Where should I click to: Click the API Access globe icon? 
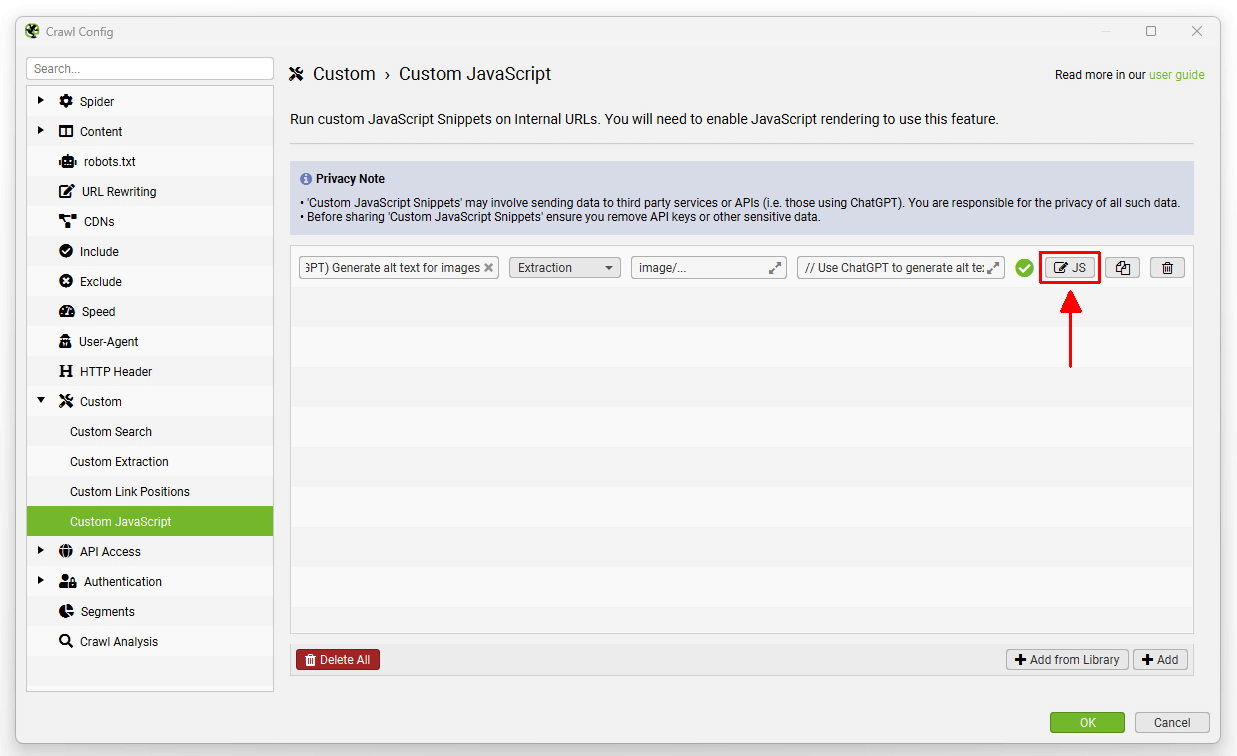[66, 551]
